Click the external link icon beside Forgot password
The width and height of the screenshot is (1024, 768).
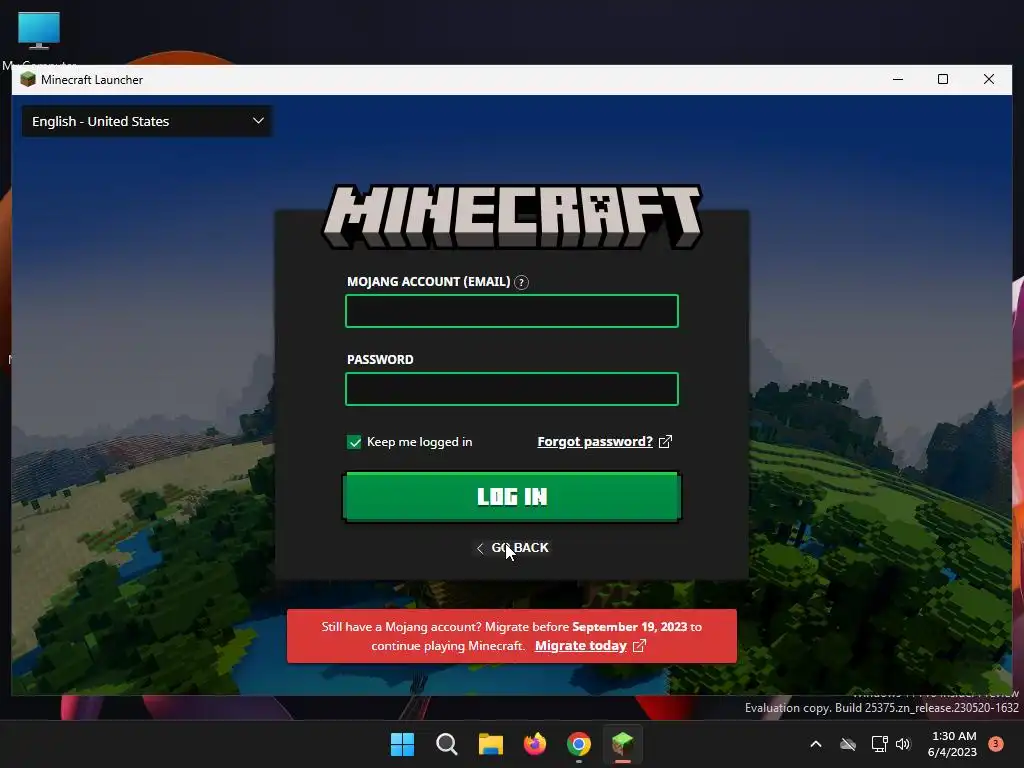pyautogui.click(x=665, y=442)
